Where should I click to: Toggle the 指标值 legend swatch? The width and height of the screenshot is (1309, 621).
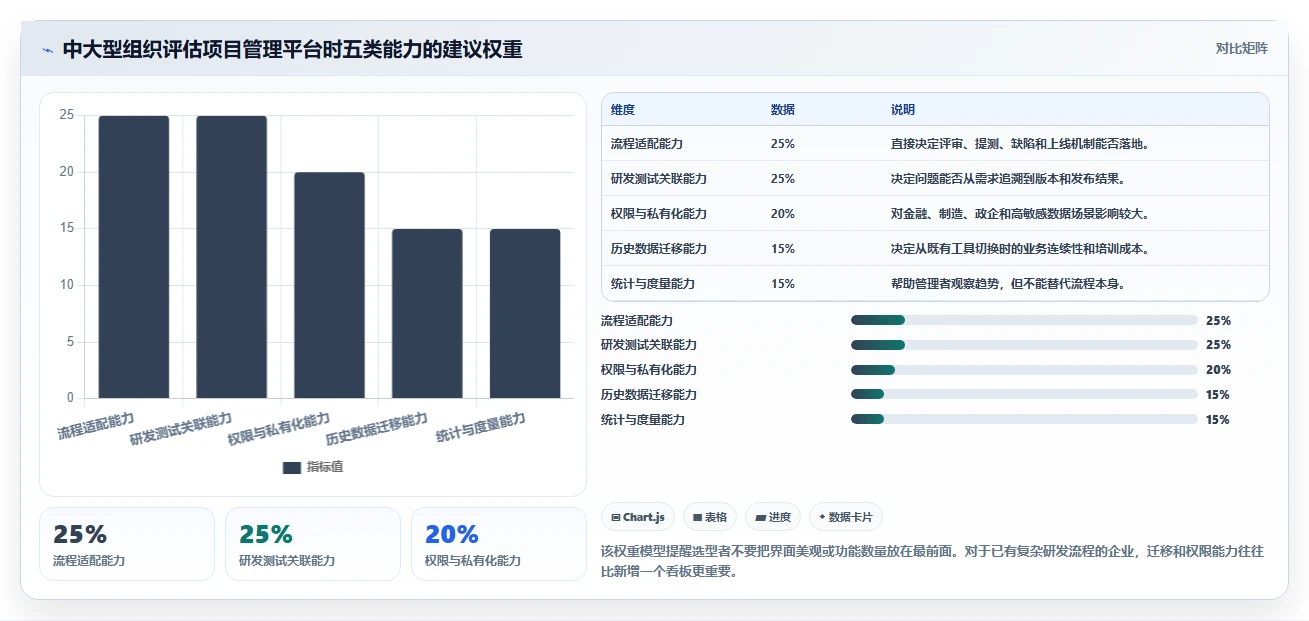(292, 467)
